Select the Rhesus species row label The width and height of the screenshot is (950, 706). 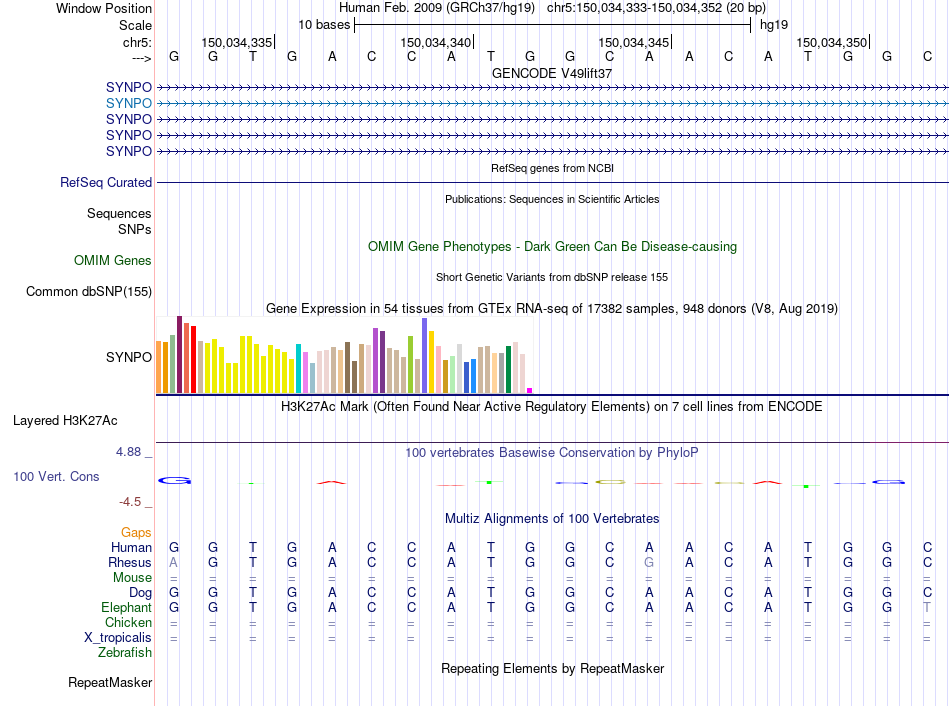(x=130, y=562)
